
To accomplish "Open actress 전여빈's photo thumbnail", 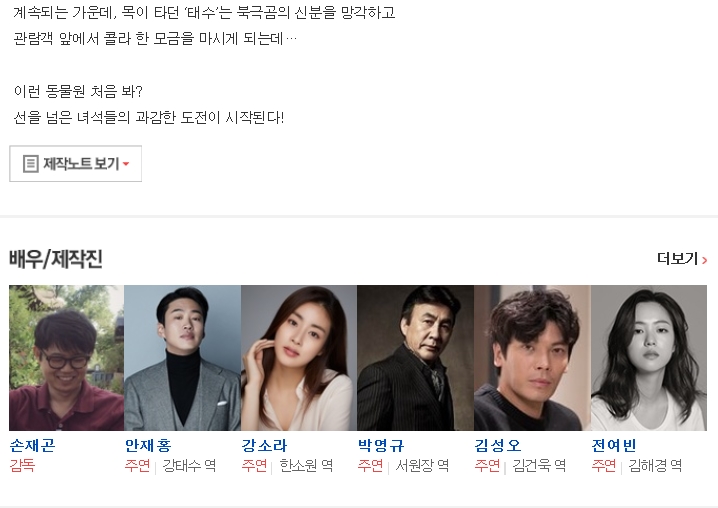I will [x=649, y=358].
